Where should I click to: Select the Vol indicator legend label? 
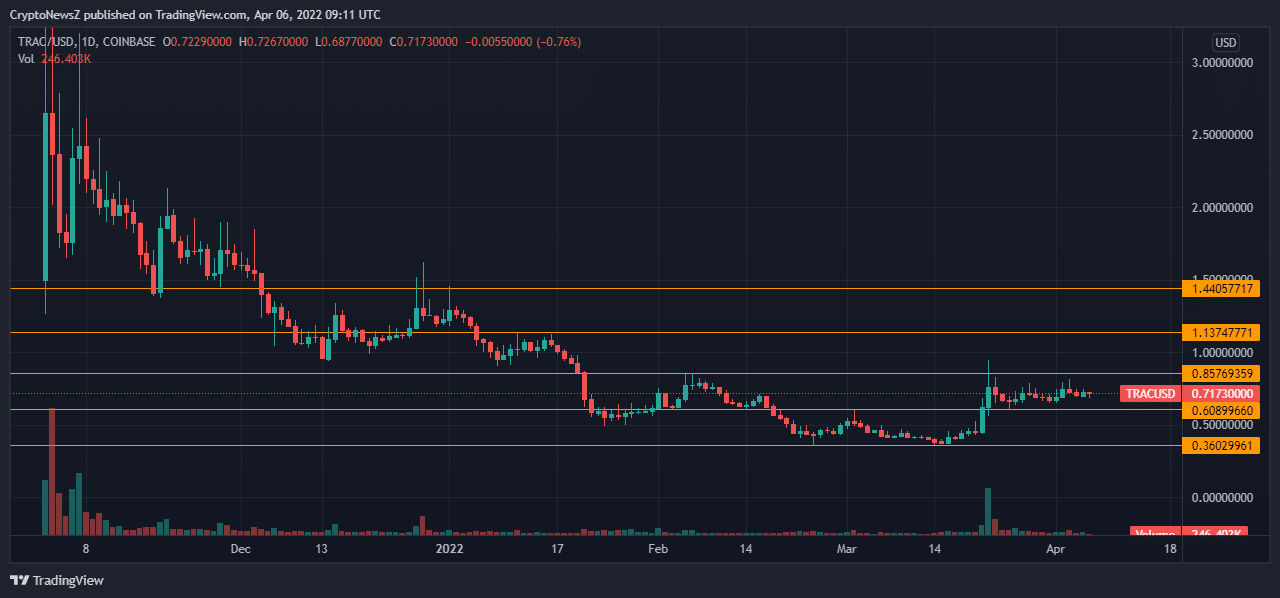click(x=28, y=59)
